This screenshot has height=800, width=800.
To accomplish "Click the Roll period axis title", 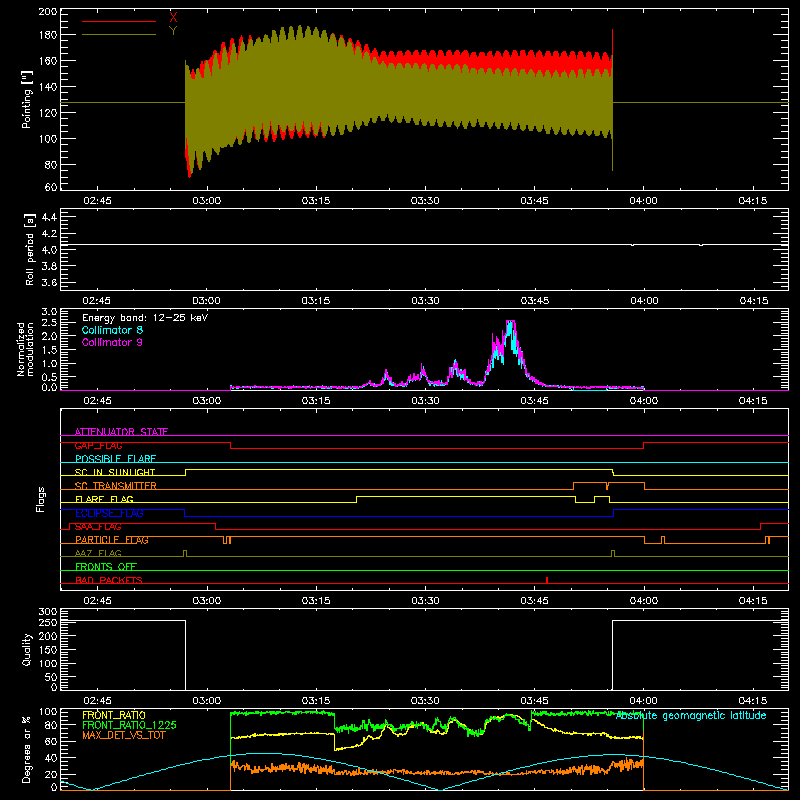I will (29, 249).
